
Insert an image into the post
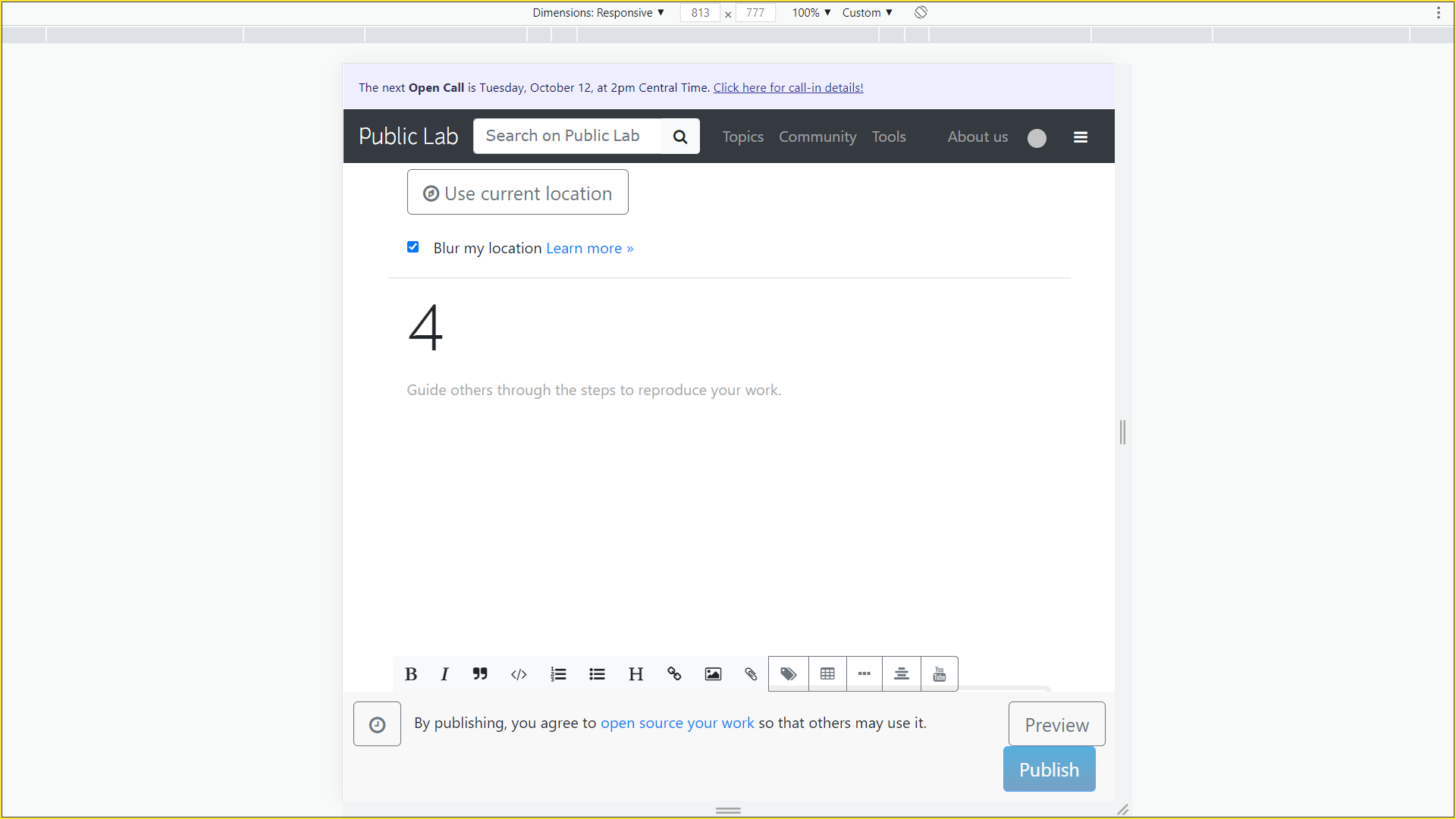pos(713,673)
